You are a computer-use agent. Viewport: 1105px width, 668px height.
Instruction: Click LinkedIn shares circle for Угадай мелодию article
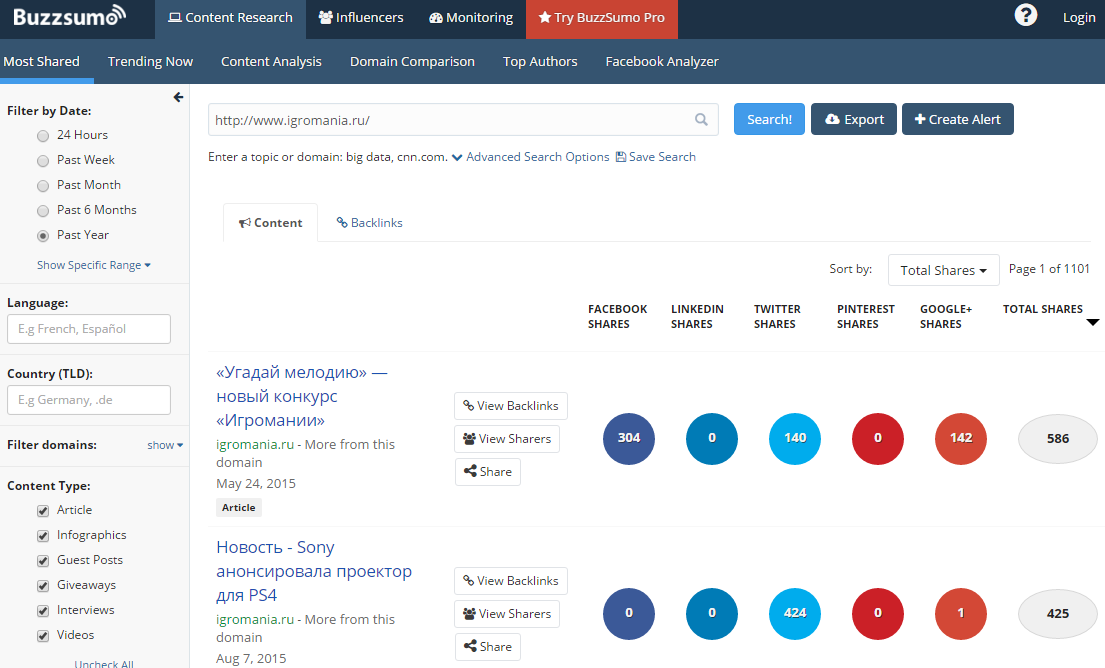[x=712, y=438]
